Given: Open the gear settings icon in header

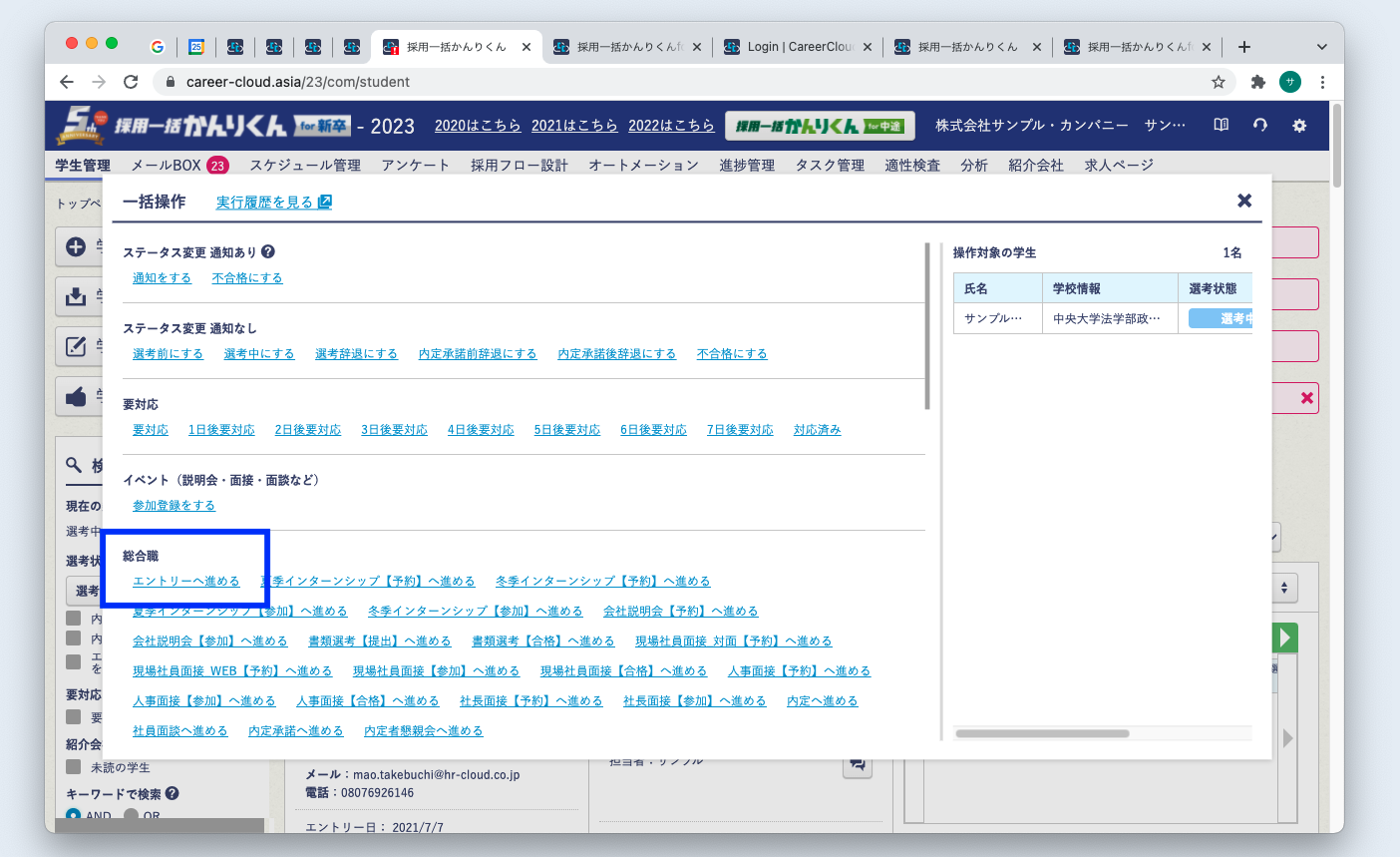Looking at the screenshot, I should 1299,126.
